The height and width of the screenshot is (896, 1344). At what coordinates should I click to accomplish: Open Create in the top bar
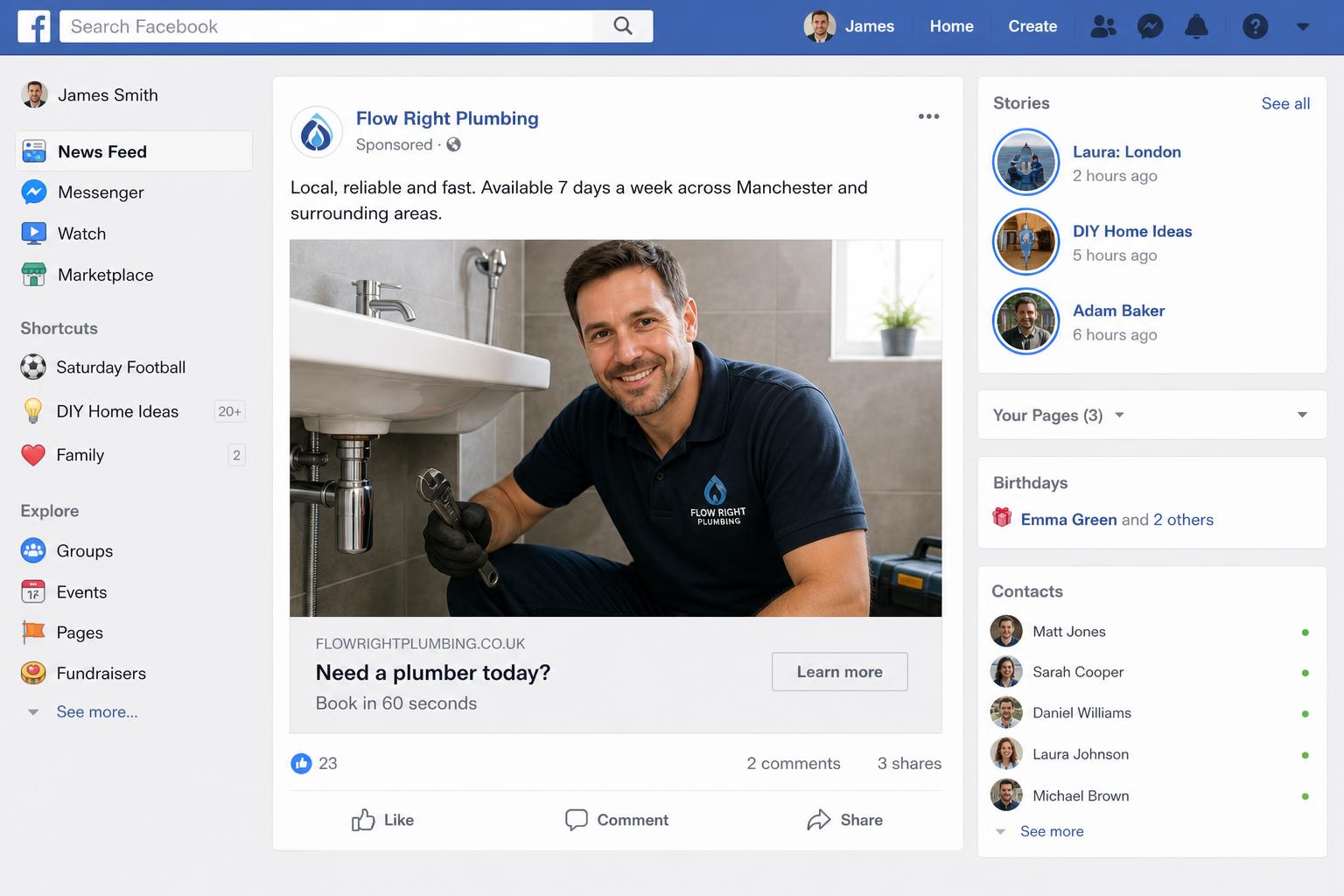coord(1032,26)
